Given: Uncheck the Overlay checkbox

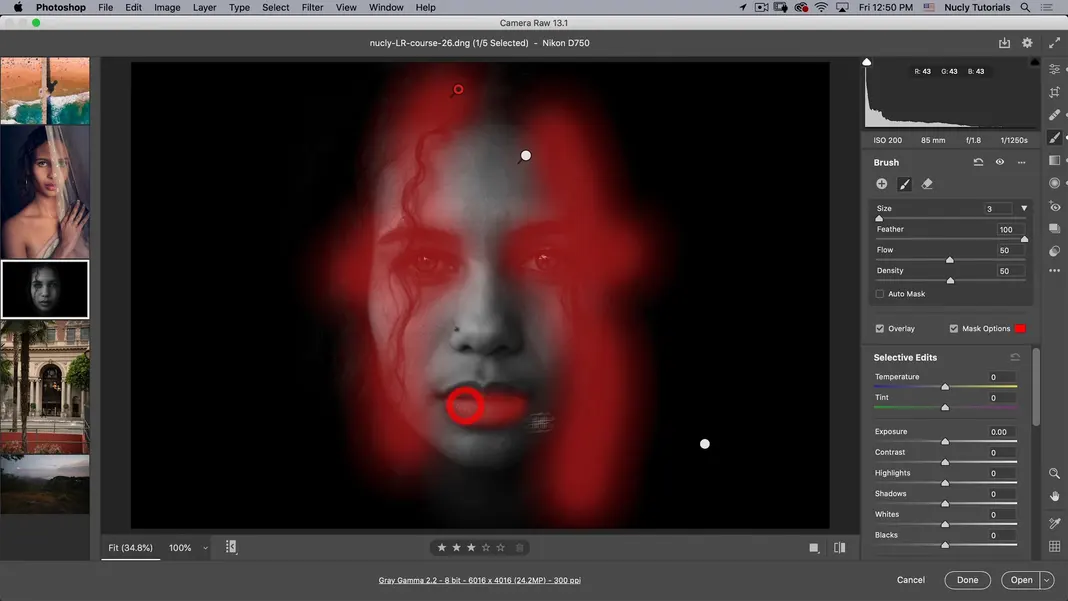Looking at the screenshot, I should coord(880,328).
